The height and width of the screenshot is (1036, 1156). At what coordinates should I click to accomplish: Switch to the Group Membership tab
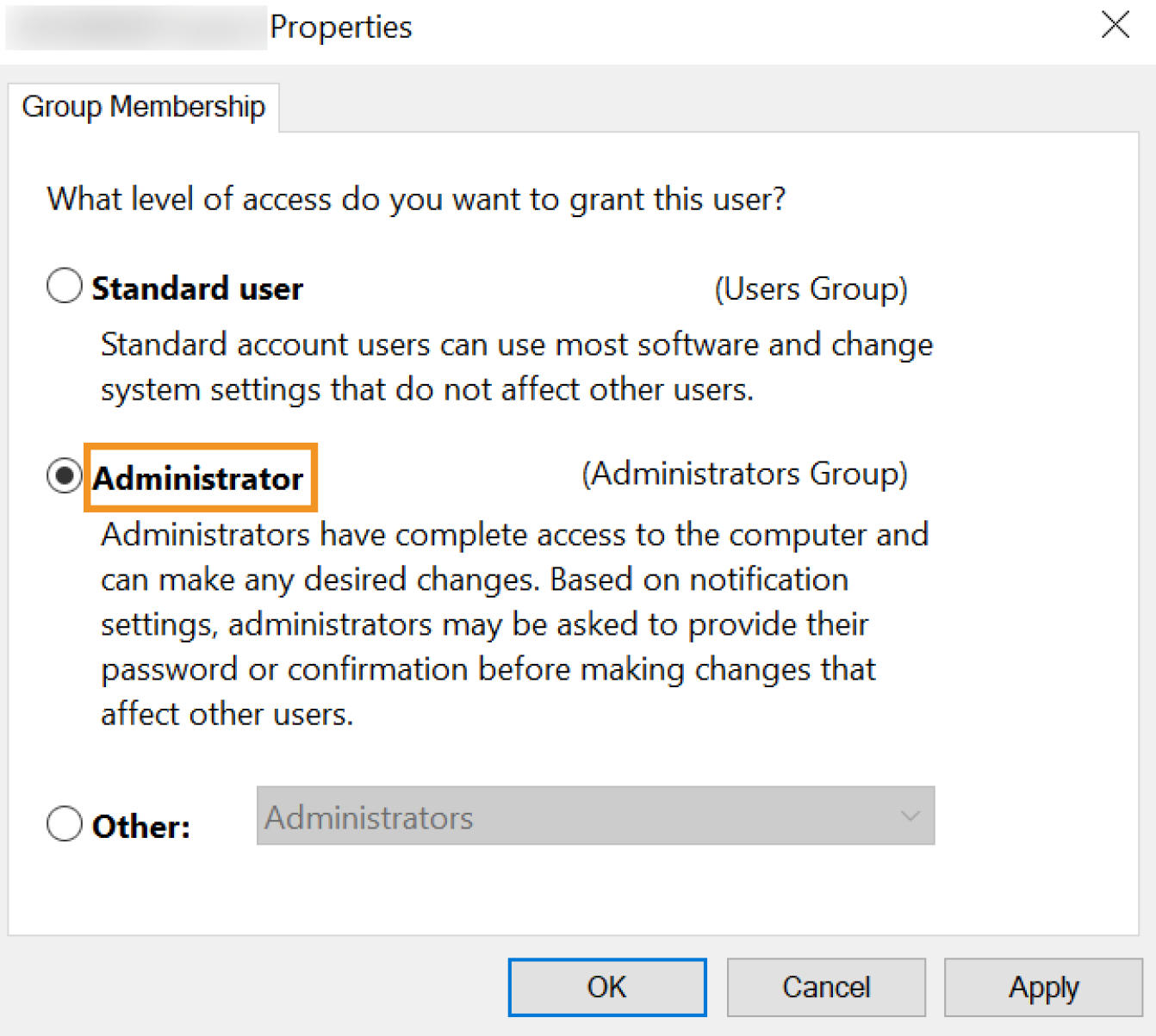(143, 107)
